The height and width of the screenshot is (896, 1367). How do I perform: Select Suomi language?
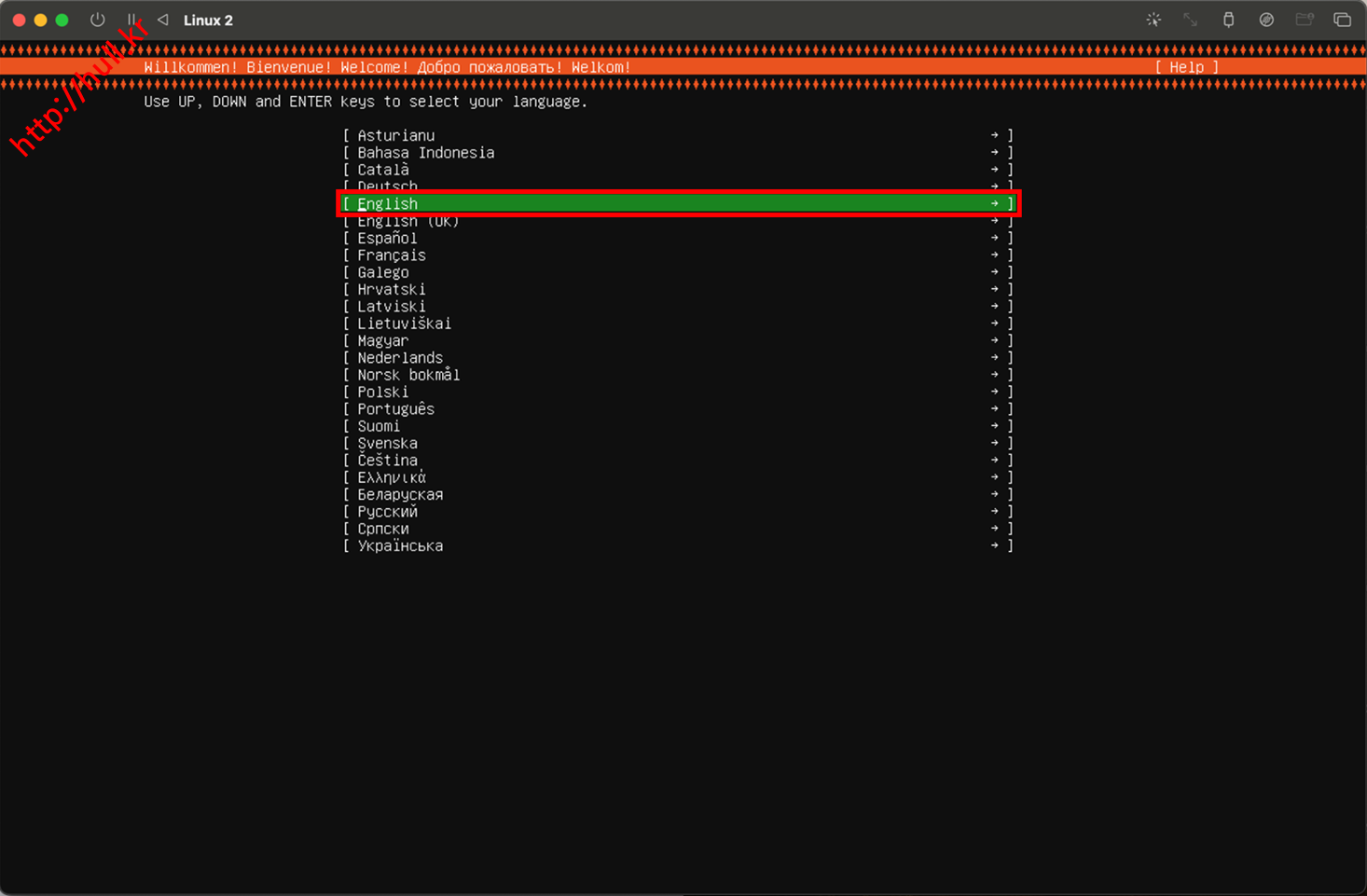[678, 426]
